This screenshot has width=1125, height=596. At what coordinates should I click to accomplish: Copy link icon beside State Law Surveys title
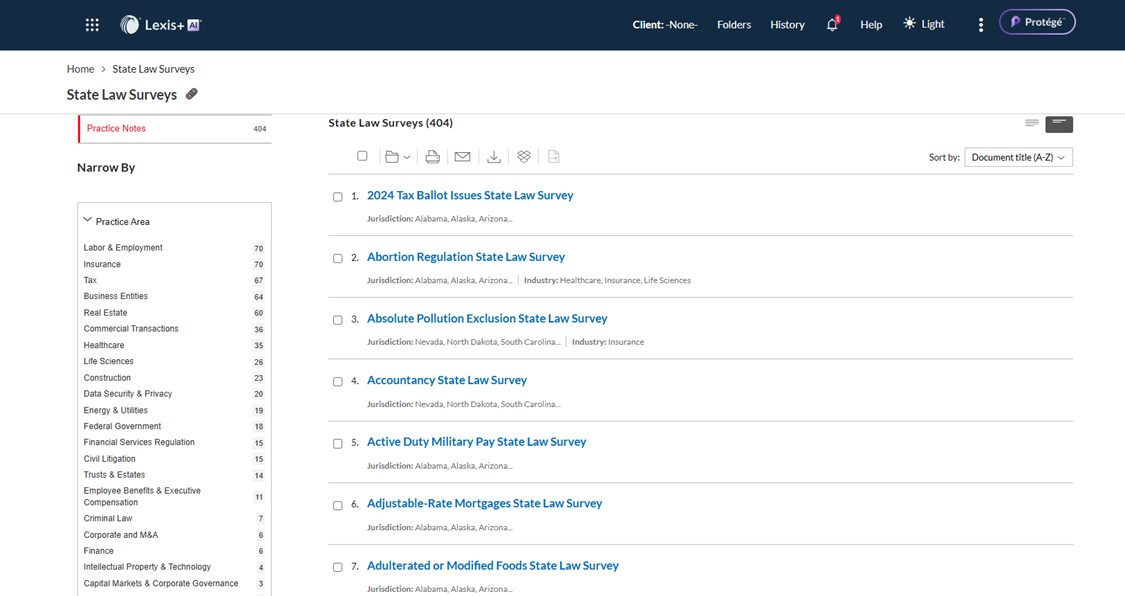point(192,94)
